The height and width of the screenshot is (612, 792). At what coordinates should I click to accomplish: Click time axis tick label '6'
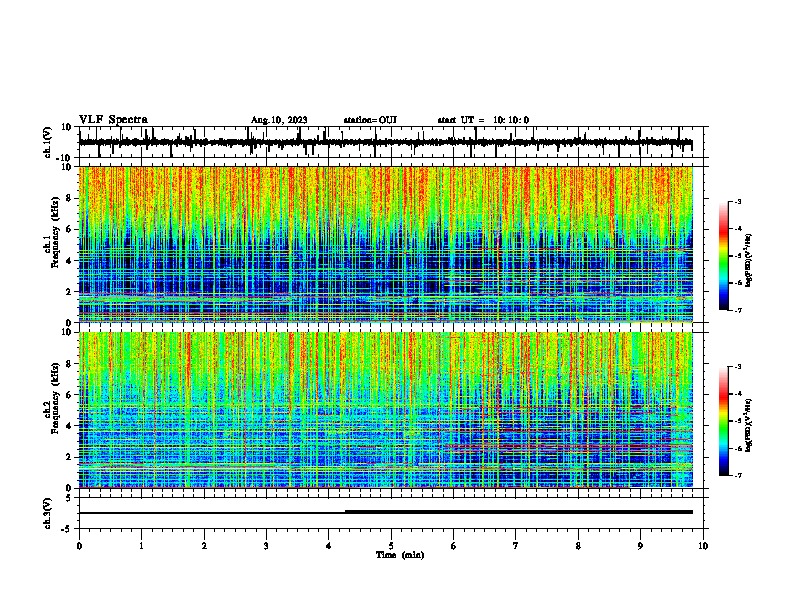click(x=453, y=546)
